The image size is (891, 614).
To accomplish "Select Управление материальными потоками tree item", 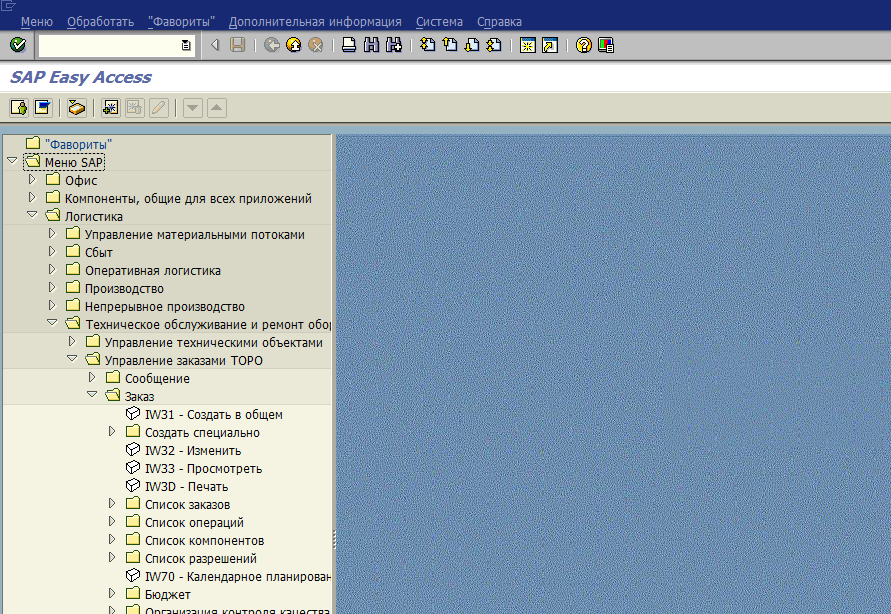I will [194, 235].
